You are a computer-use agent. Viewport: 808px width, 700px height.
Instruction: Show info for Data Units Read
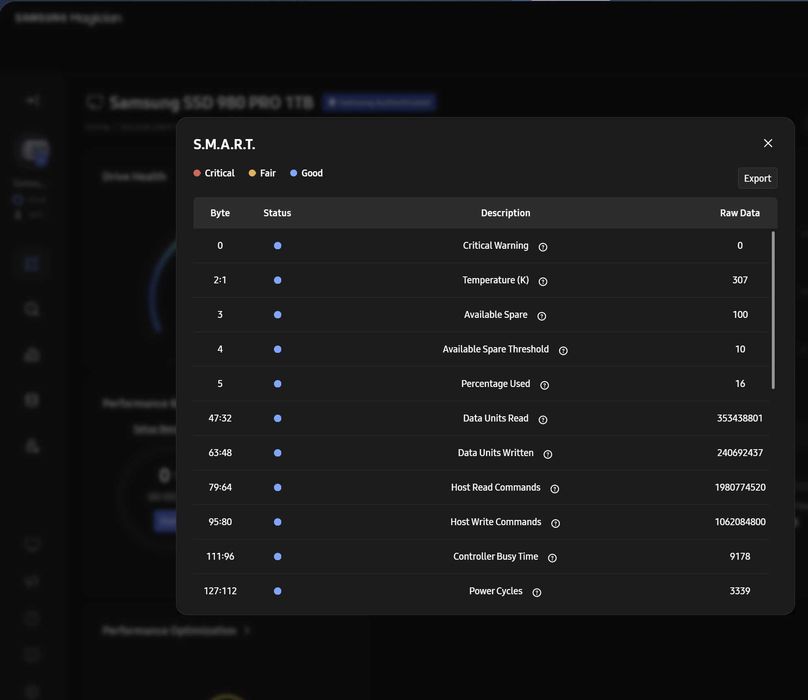(x=543, y=420)
